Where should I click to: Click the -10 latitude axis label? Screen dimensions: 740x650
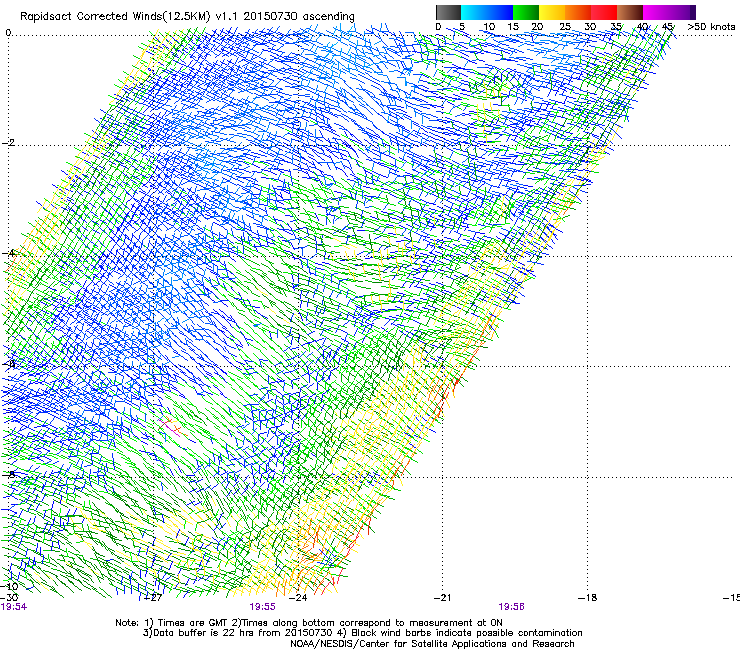click(10, 587)
